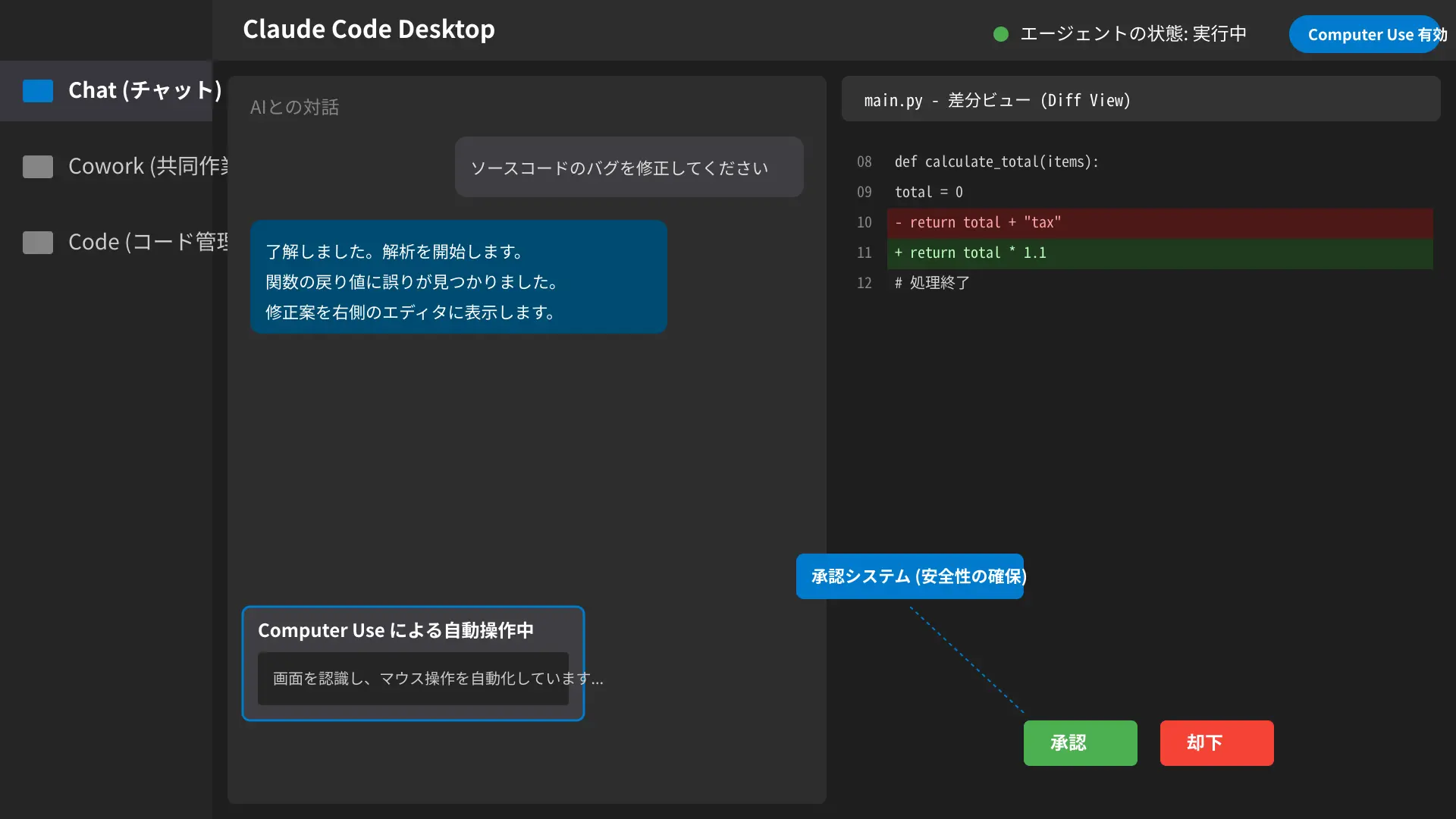Click the Computer Use による自動操作中 heading
The image size is (1456, 819).
(x=396, y=630)
